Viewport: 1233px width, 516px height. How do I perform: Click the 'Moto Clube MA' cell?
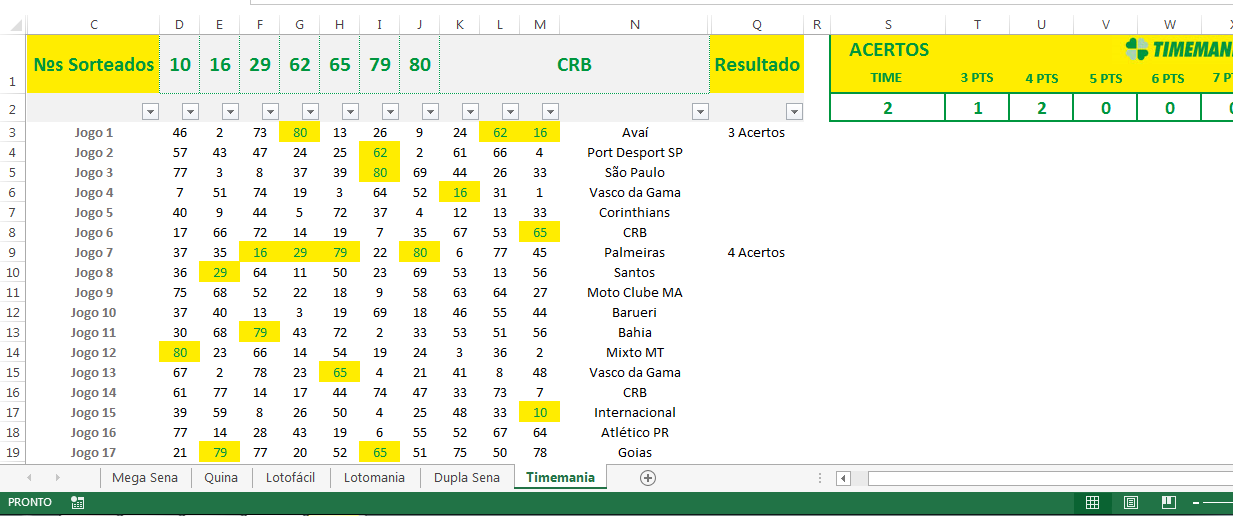[x=635, y=292]
